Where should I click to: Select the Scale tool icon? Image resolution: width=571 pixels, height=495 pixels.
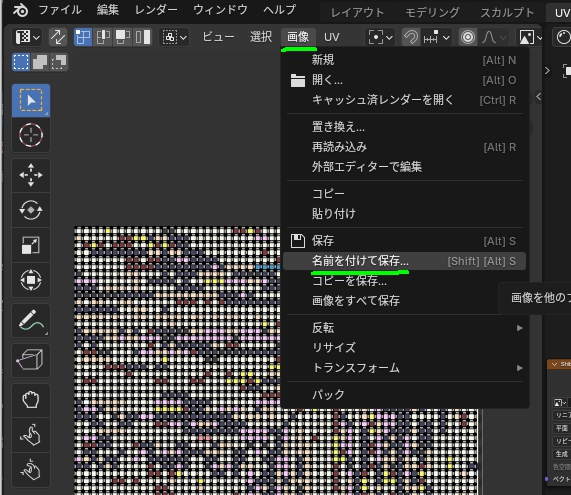tap(31, 245)
